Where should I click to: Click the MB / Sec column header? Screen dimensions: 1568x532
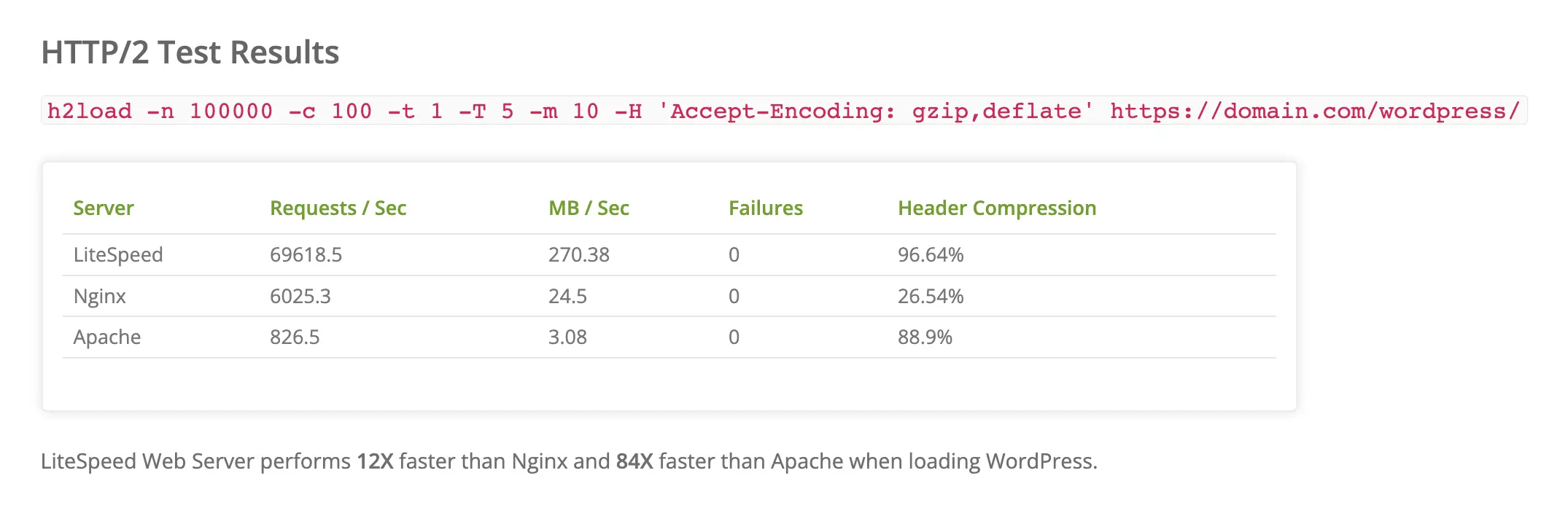click(x=589, y=208)
